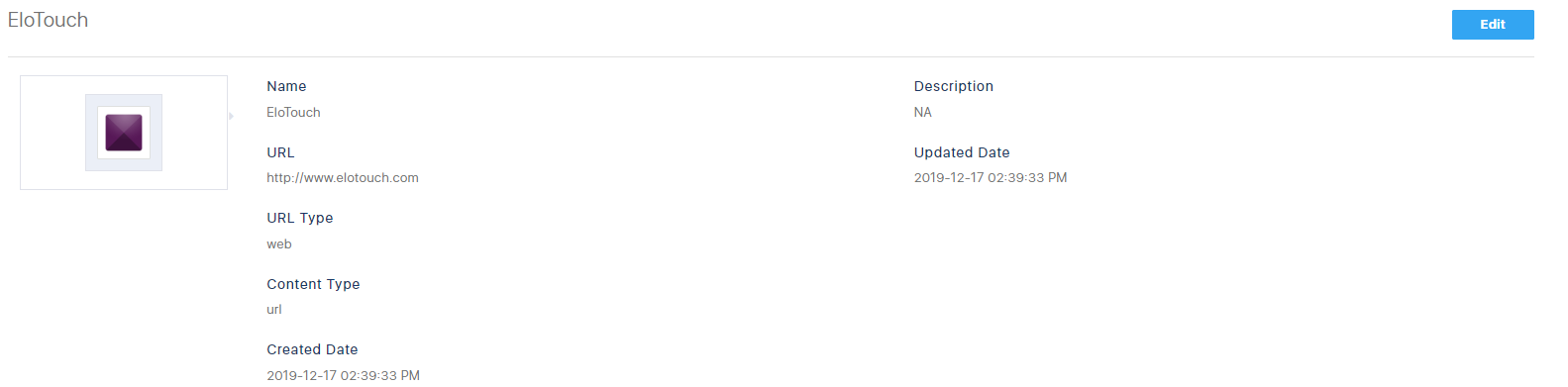Click the URL Type label
The width and height of the screenshot is (1568, 387).
point(300,218)
